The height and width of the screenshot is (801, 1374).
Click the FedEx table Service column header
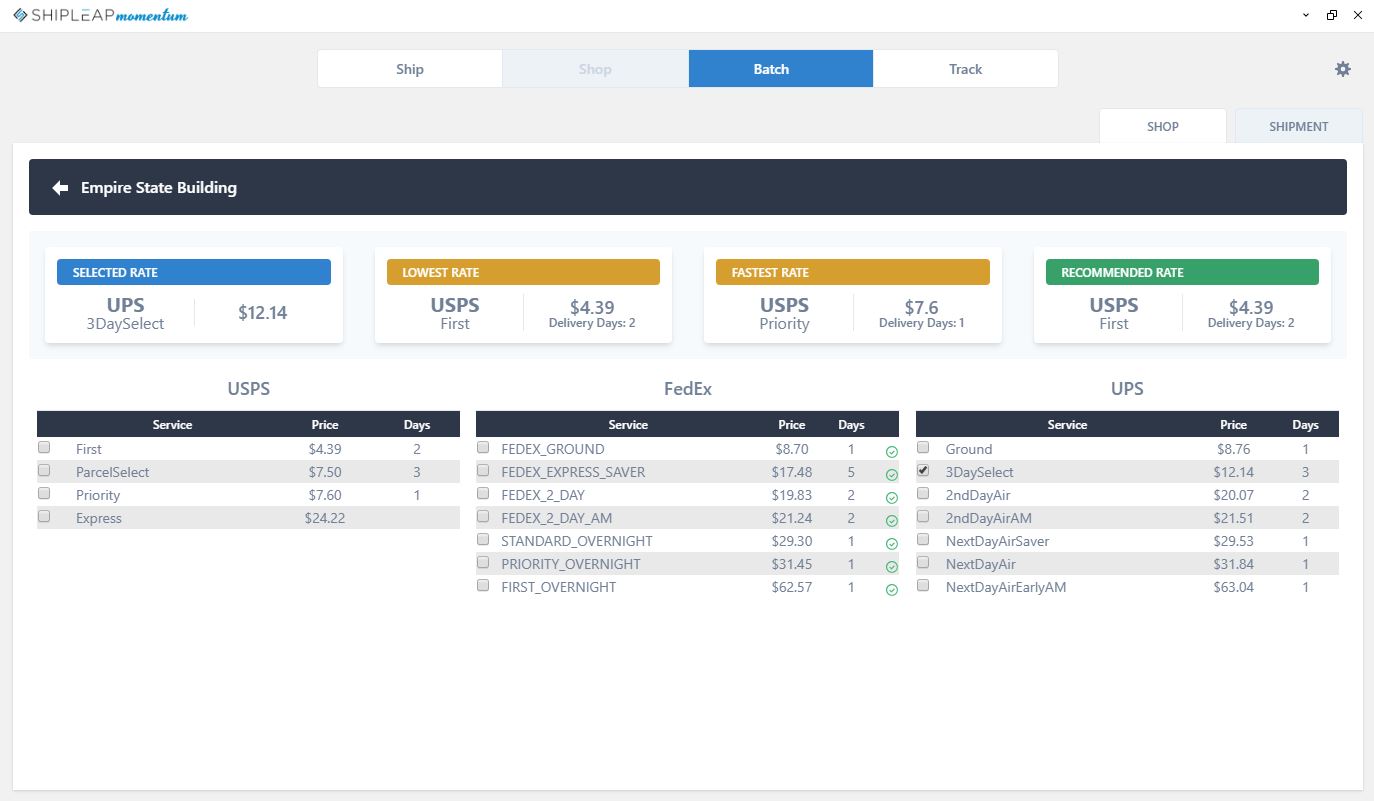[x=628, y=425]
